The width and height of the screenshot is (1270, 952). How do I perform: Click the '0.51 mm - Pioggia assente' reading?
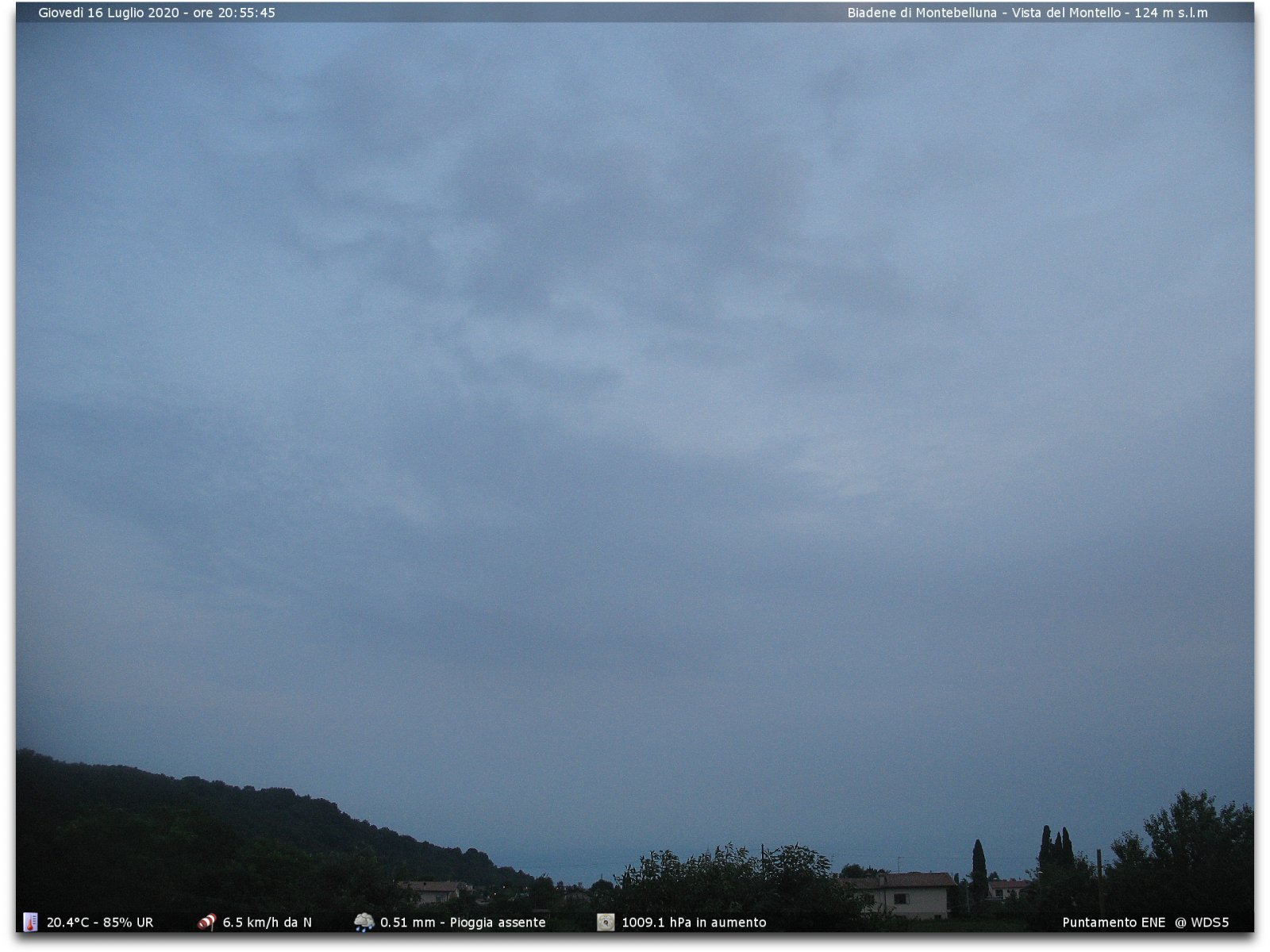click(463, 923)
